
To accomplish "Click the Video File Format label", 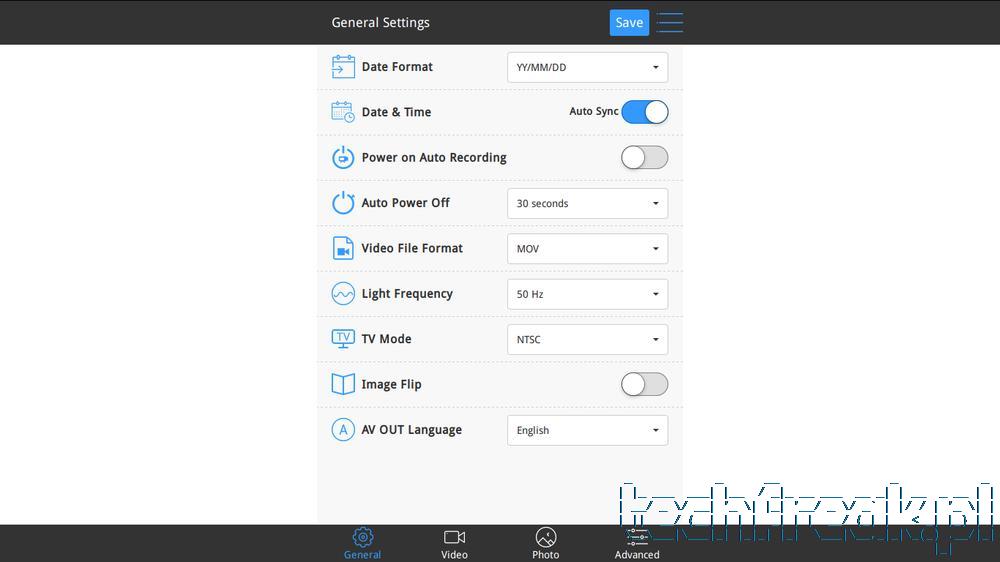I will pos(412,248).
